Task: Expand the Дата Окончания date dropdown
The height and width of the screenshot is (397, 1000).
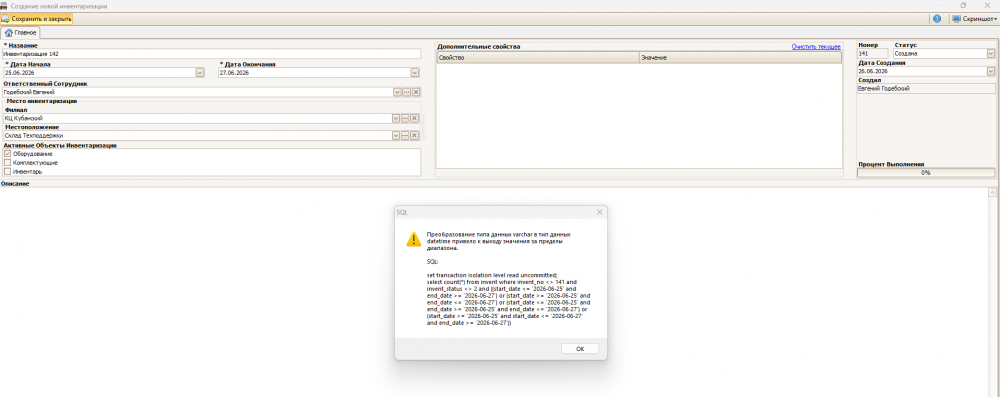Action: [415, 73]
